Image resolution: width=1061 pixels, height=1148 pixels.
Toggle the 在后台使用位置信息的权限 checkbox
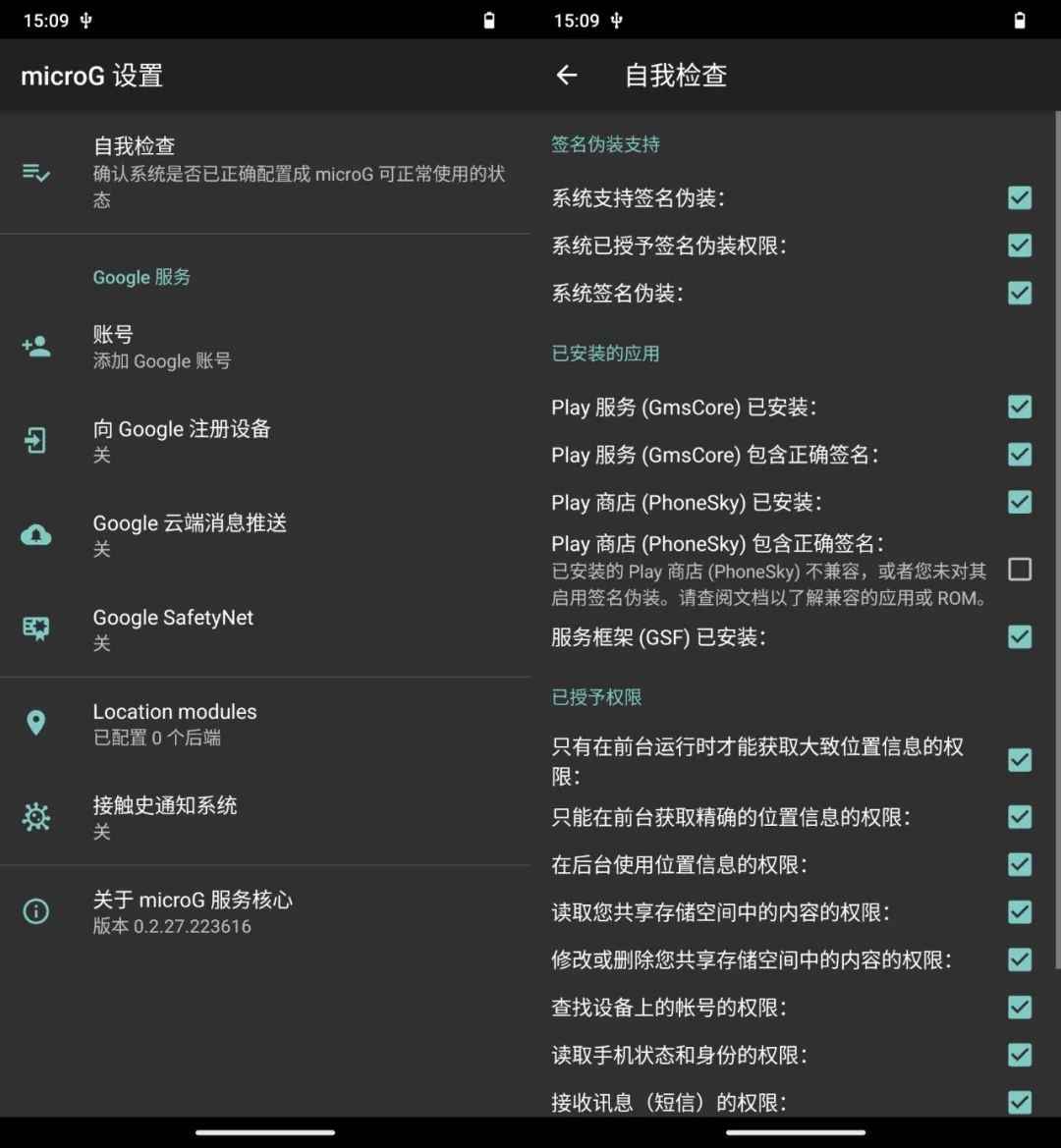tap(1020, 864)
